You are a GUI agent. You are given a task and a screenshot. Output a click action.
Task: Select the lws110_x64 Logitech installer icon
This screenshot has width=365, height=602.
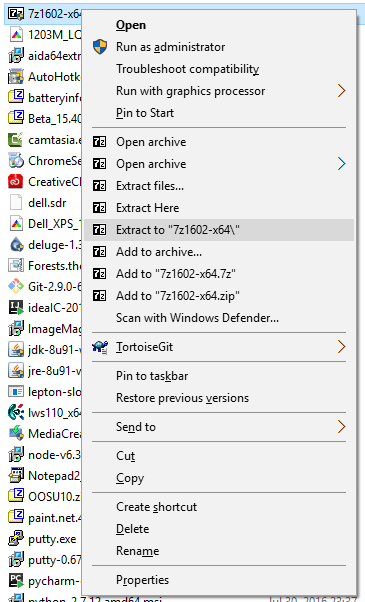(16, 412)
